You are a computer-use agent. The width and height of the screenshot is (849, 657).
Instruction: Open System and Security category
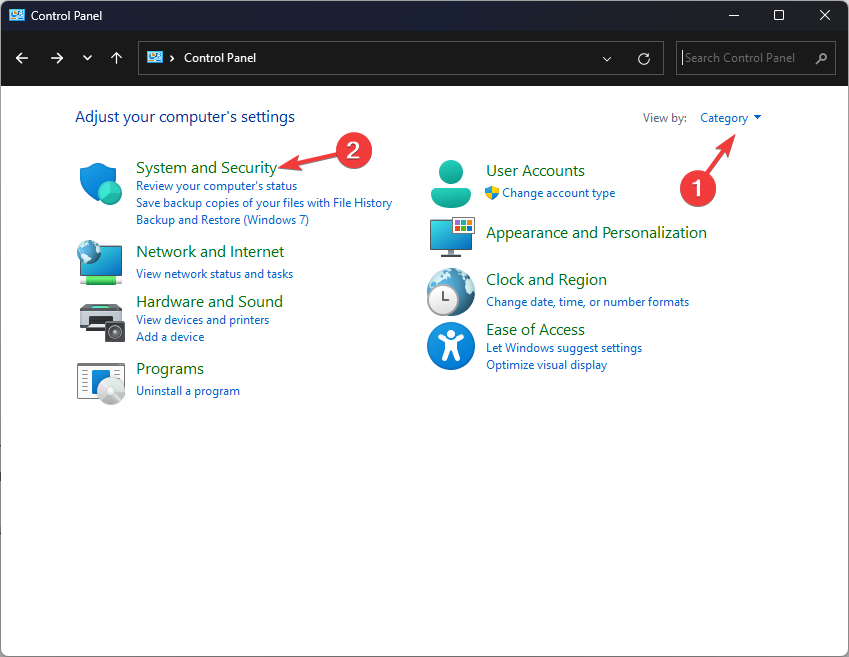point(206,167)
